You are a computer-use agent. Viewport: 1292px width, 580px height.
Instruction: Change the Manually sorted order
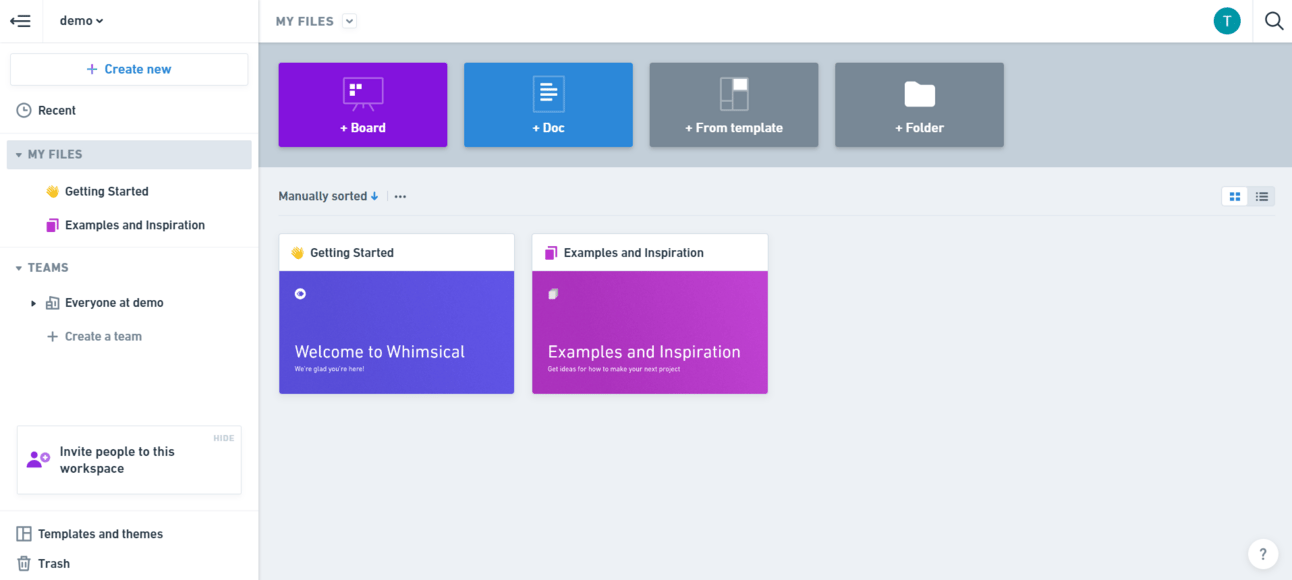[x=328, y=197]
